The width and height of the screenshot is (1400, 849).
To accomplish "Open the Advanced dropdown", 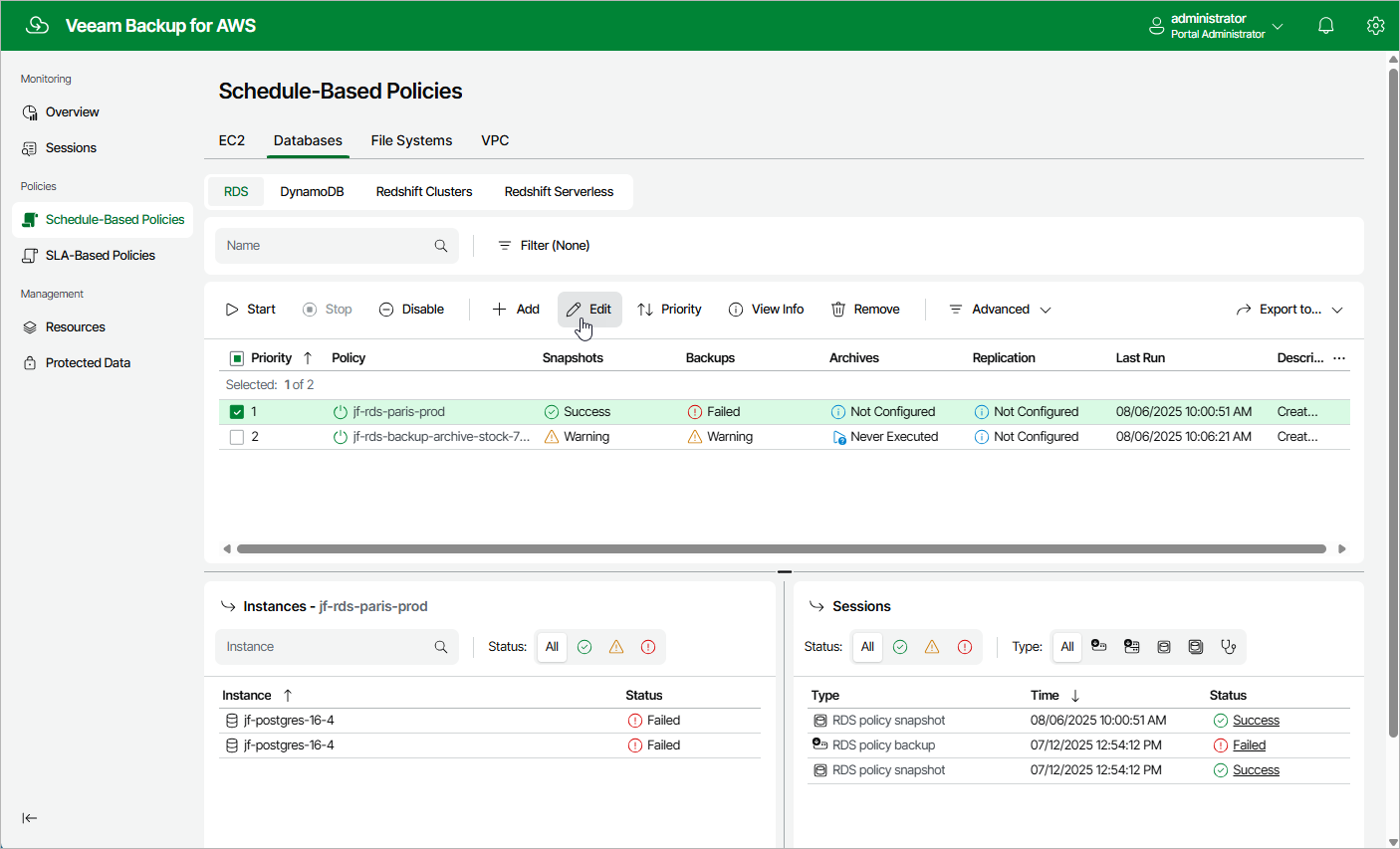I will [x=1000, y=310].
